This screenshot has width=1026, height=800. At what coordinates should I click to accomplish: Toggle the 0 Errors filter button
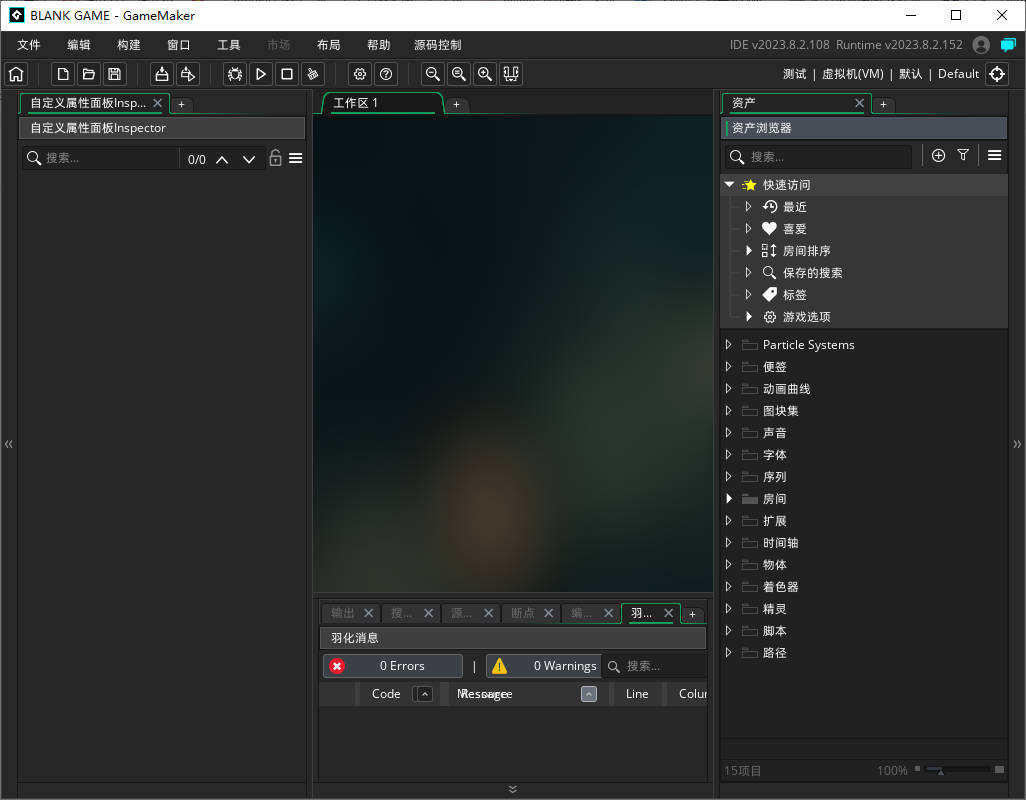(393, 666)
